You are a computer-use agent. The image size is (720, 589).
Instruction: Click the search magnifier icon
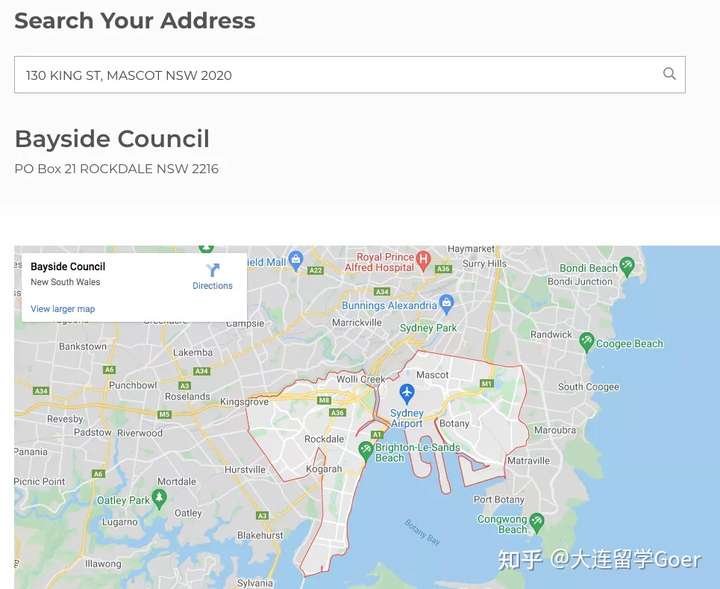click(x=669, y=73)
